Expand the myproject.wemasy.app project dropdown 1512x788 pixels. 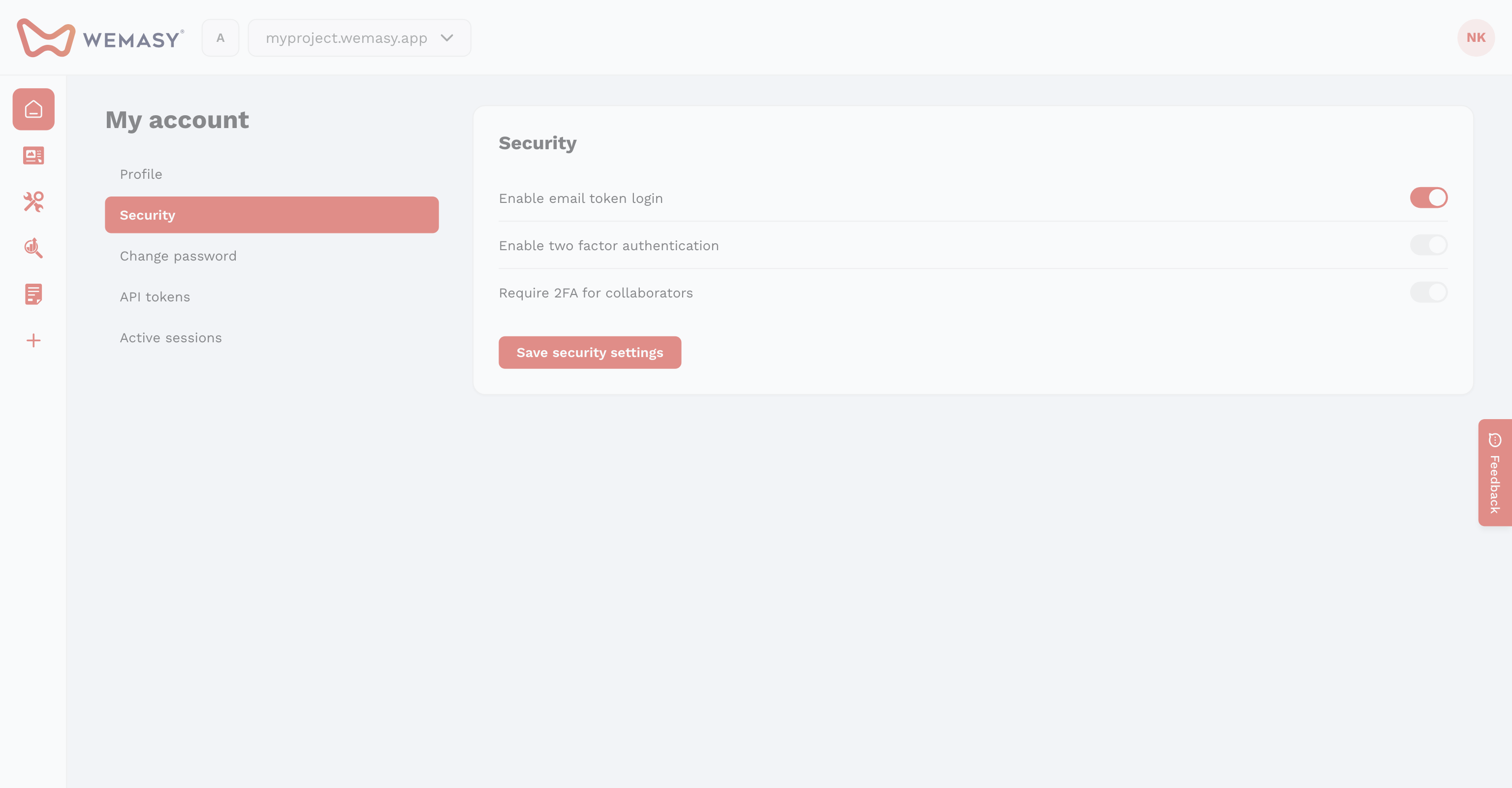(x=359, y=38)
